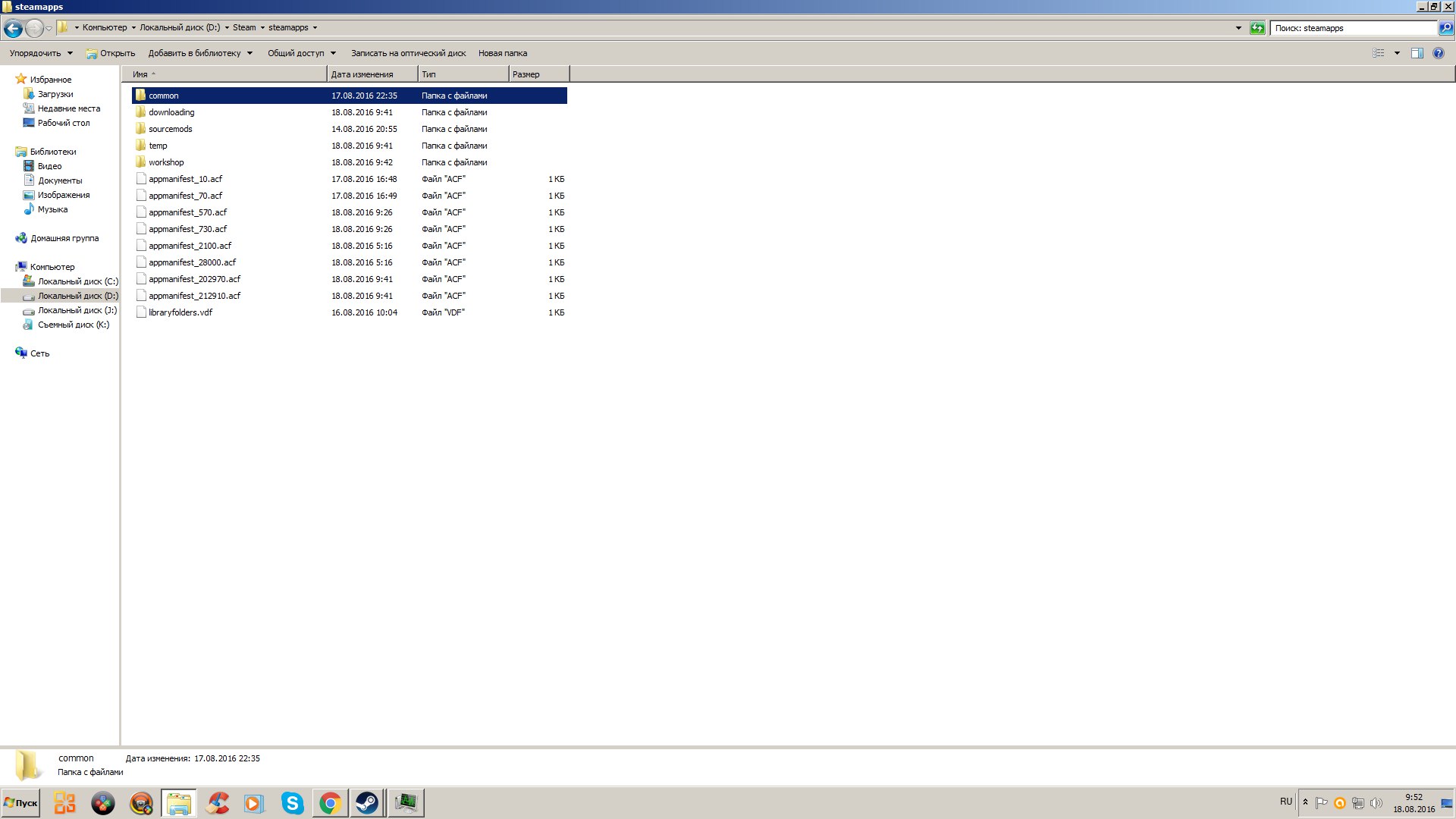Open the address bar history dropdown

[1238, 28]
